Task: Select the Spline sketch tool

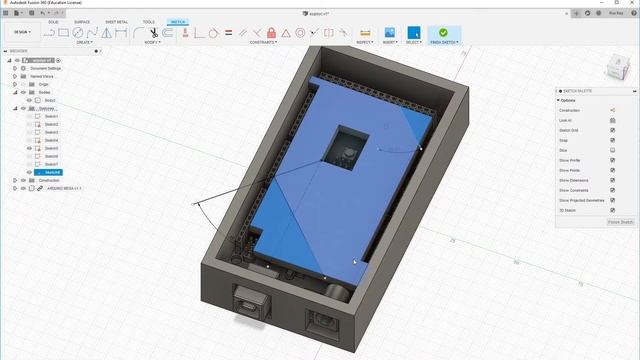Action: (x=92, y=33)
